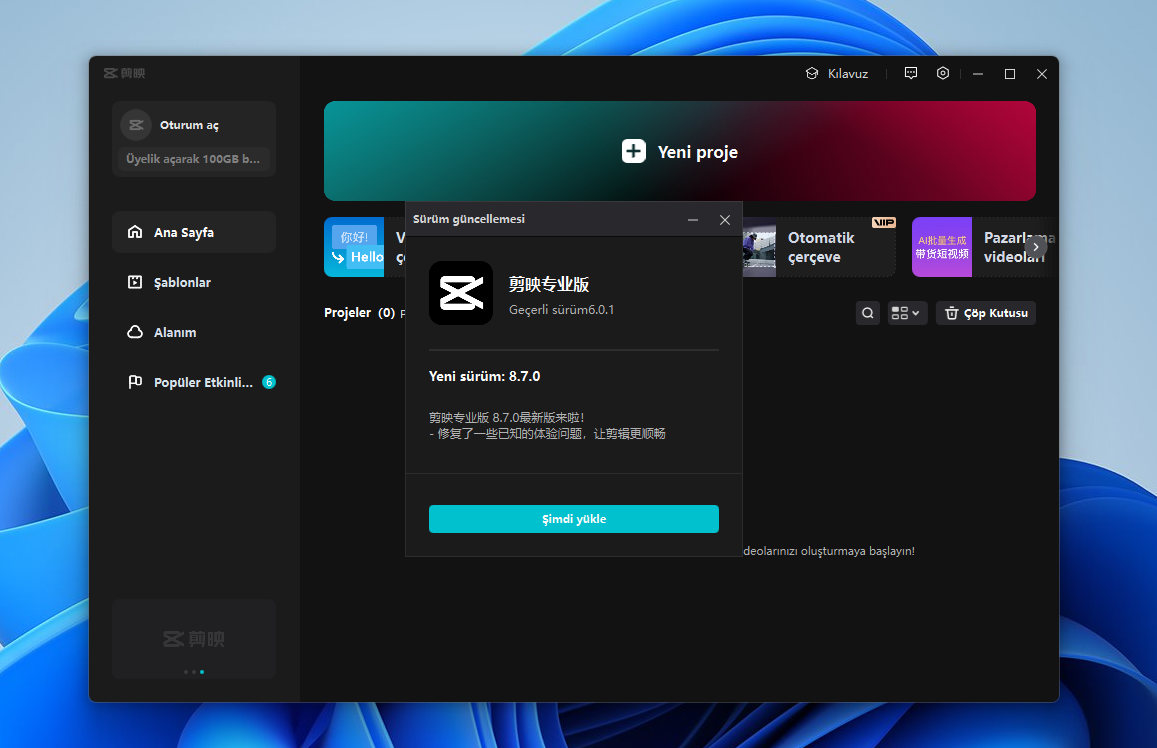Click Oturum aç to sign in
Image resolution: width=1157 pixels, height=748 pixels.
(x=189, y=125)
